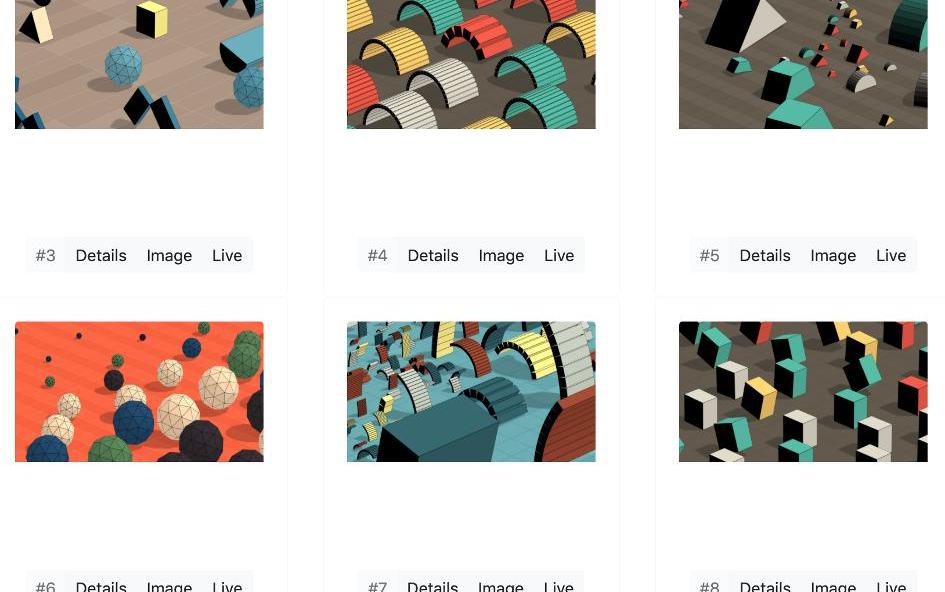Launch Live view for artwork #5
Image resolution: width=945 pixels, height=592 pixels.
point(891,256)
